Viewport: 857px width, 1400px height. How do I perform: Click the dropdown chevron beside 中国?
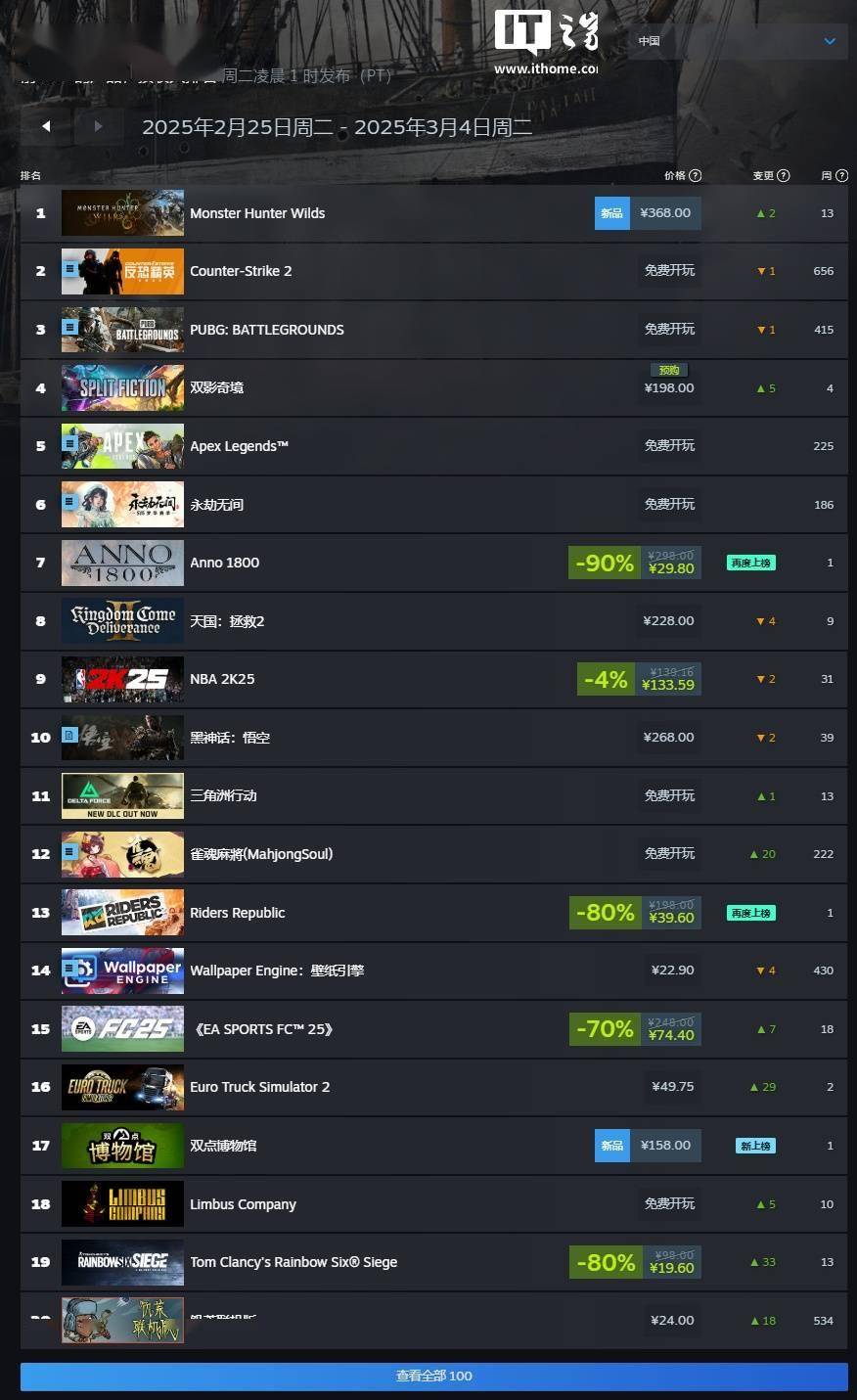pyautogui.click(x=830, y=41)
